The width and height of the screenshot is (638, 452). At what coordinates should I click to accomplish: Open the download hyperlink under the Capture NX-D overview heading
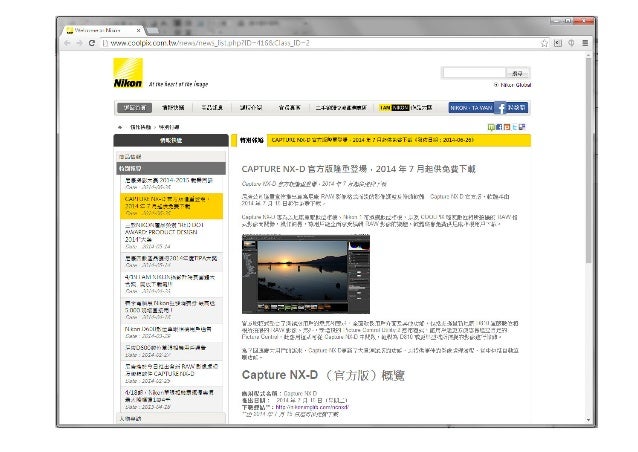[x=312, y=407]
